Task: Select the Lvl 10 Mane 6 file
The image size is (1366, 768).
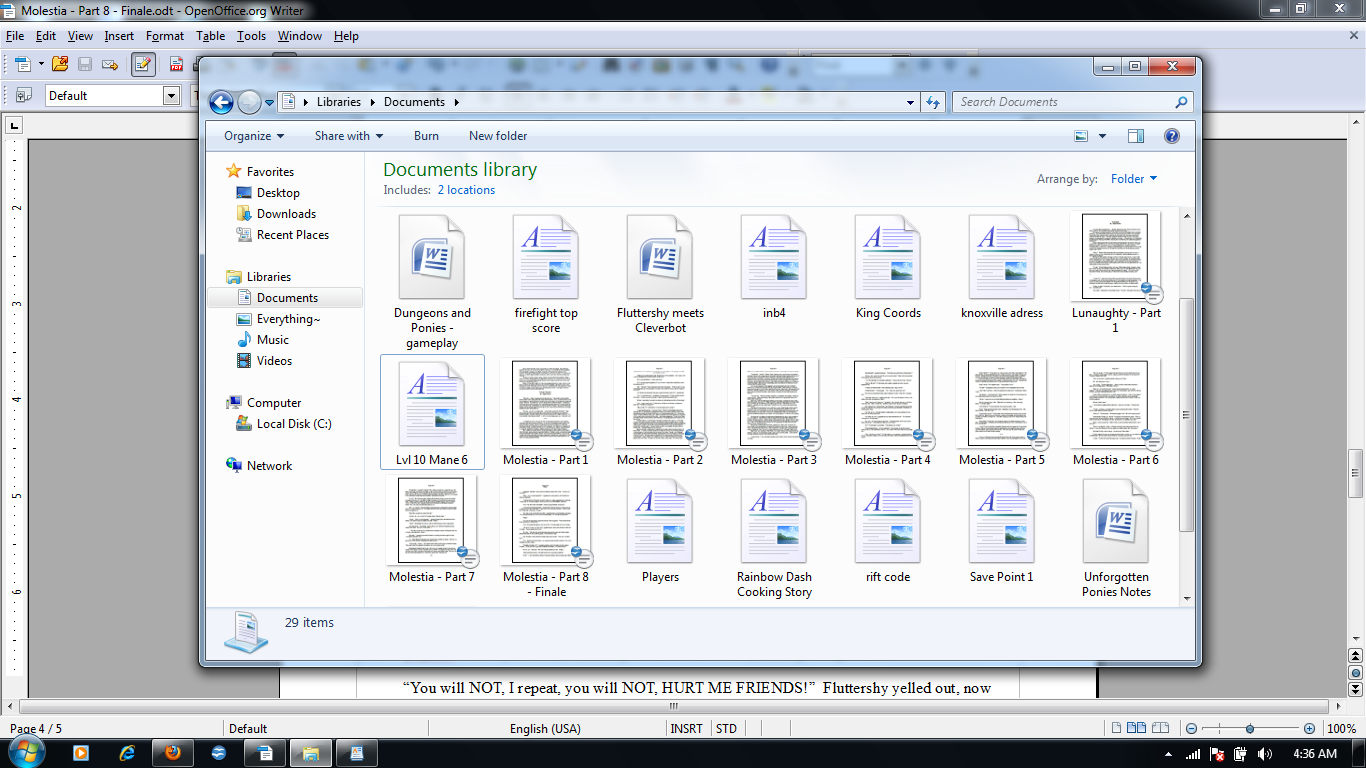Action: click(x=432, y=412)
